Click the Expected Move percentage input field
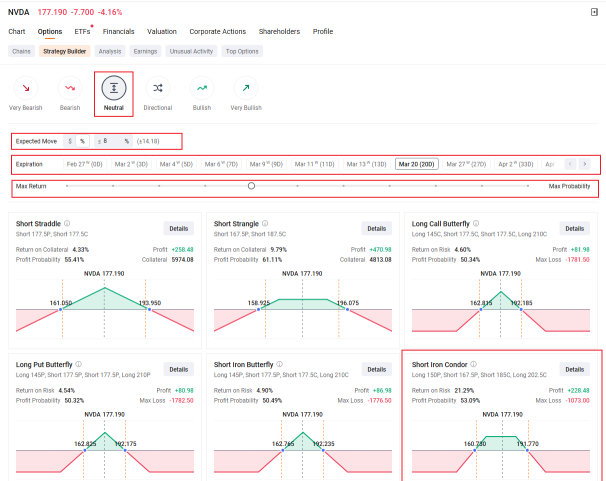The height and width of the screenshot is (481, 606). [x=113, y=141]
